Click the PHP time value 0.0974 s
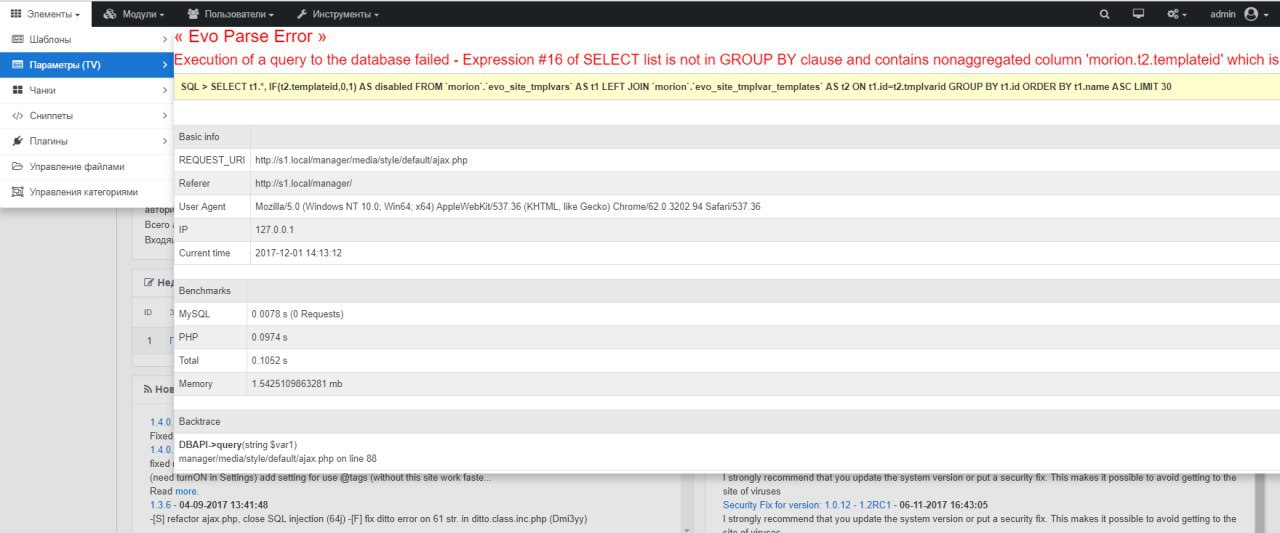This screenshot has height=533, width=1280. coord(270,337)
